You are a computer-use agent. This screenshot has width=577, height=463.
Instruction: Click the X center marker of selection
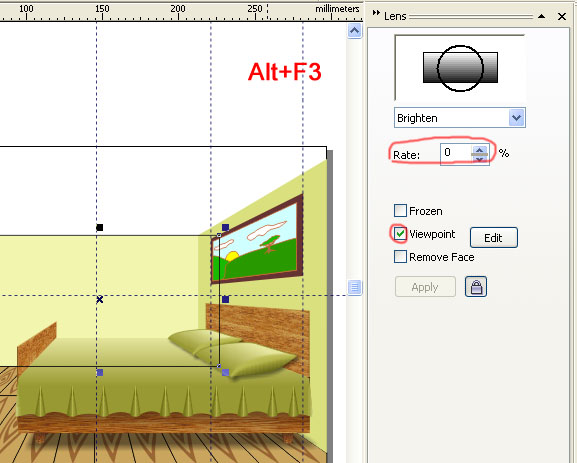tap(99, 300)
